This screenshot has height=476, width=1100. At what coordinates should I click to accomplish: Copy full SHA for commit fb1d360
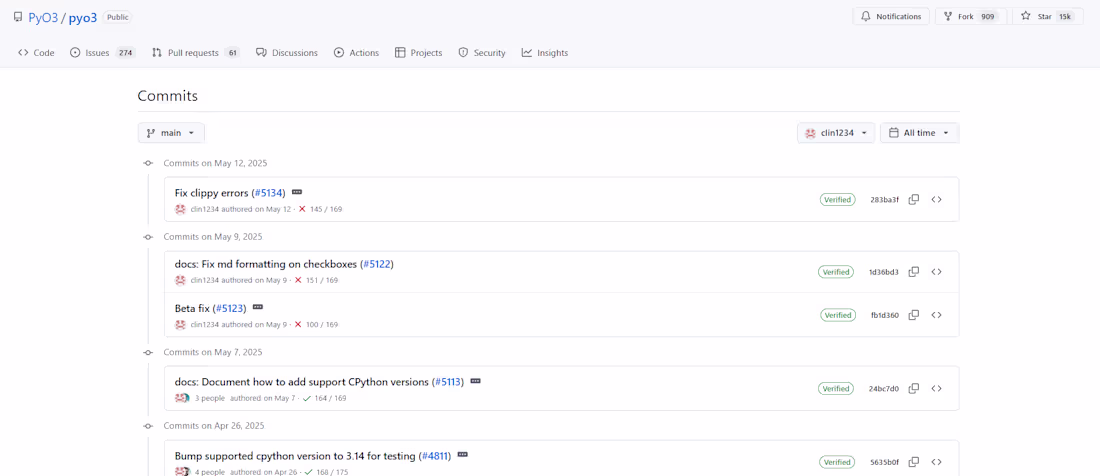[x=913, y=315]
